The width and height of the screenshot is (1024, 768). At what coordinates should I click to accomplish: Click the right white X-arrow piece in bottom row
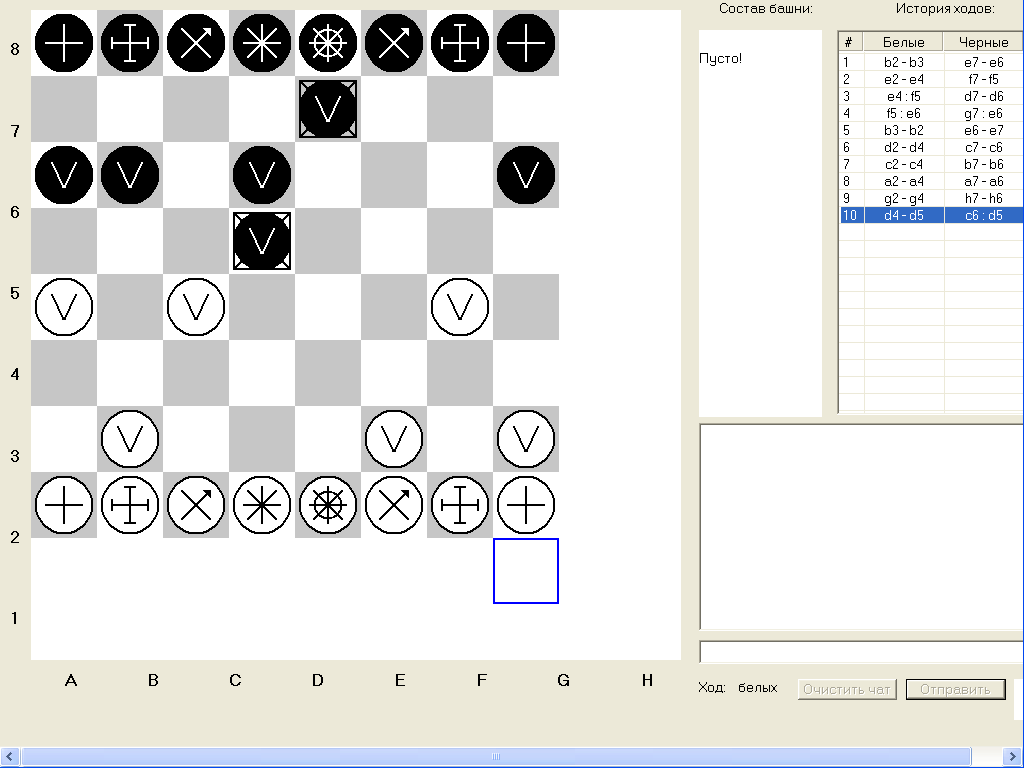(394, 505)
